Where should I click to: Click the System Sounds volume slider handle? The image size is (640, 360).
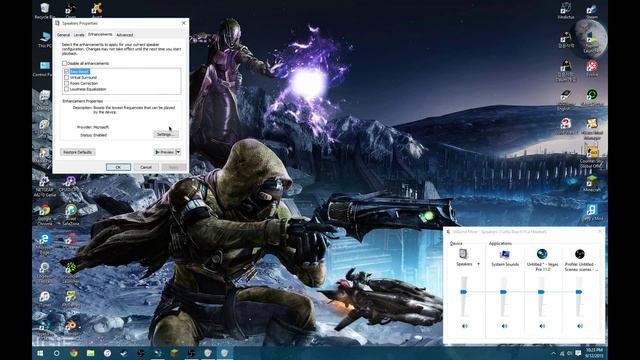503,291
